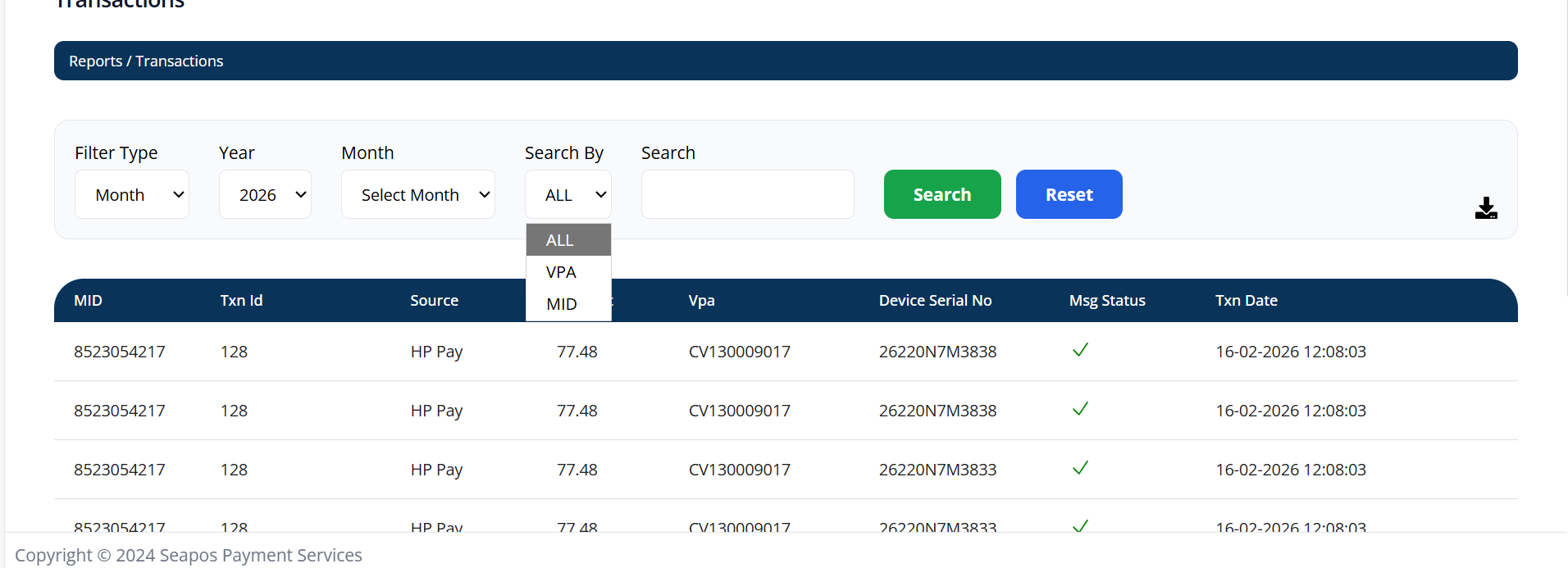Select MID from the Search By list
This screenshot has width=1568, height=568.
click(x=567, y=304)
